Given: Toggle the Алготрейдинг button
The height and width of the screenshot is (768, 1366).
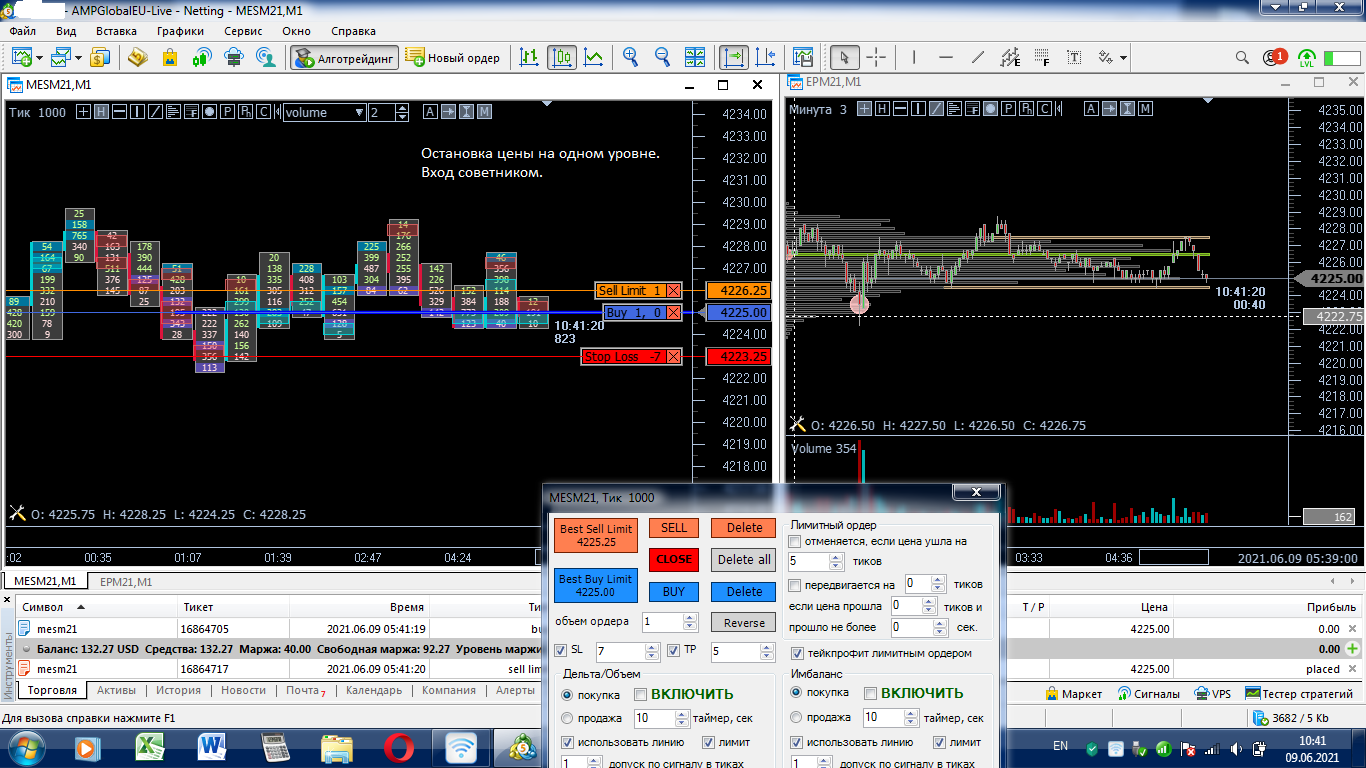Looking at the screenshot, I should click(x=345, y=58).
